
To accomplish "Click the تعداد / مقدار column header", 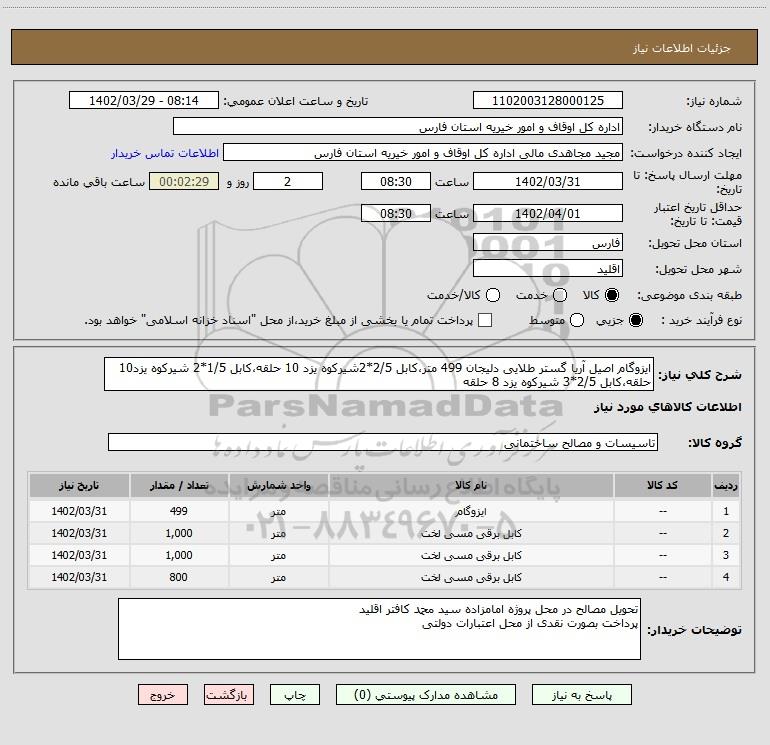I will [x=179, y=485].
